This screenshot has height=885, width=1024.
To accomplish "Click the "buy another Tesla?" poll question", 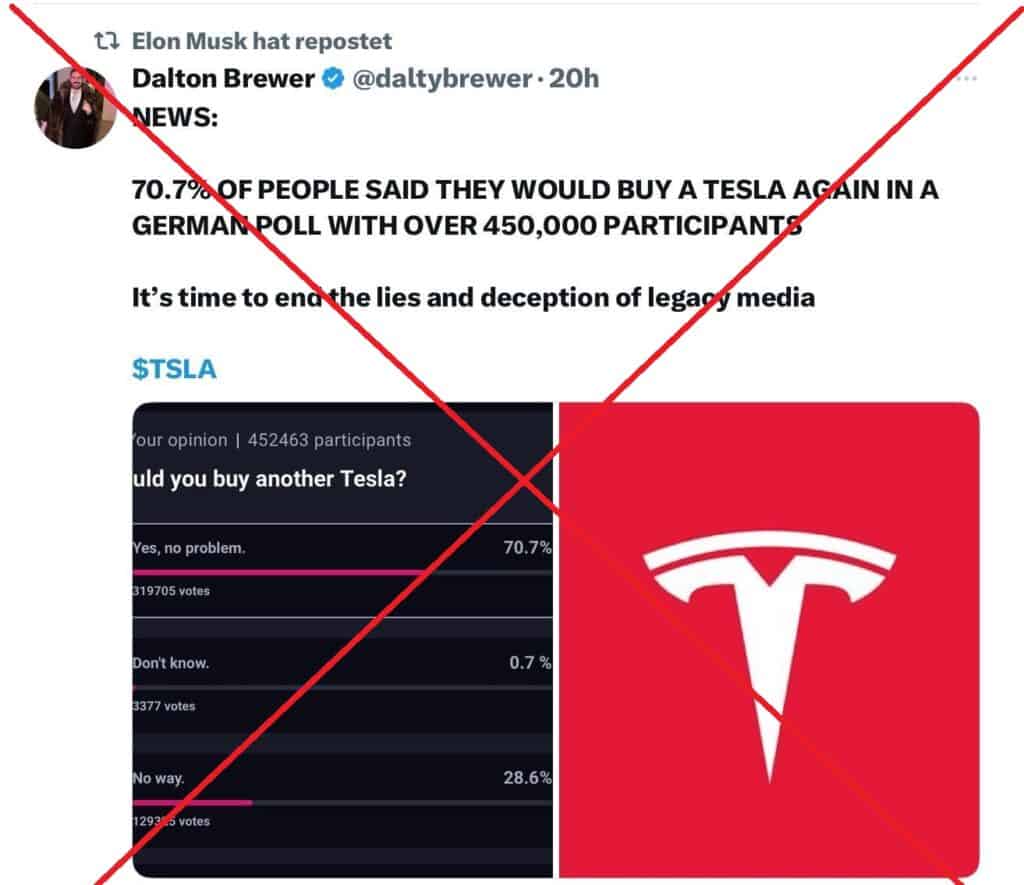I will [x=270, y=478].
